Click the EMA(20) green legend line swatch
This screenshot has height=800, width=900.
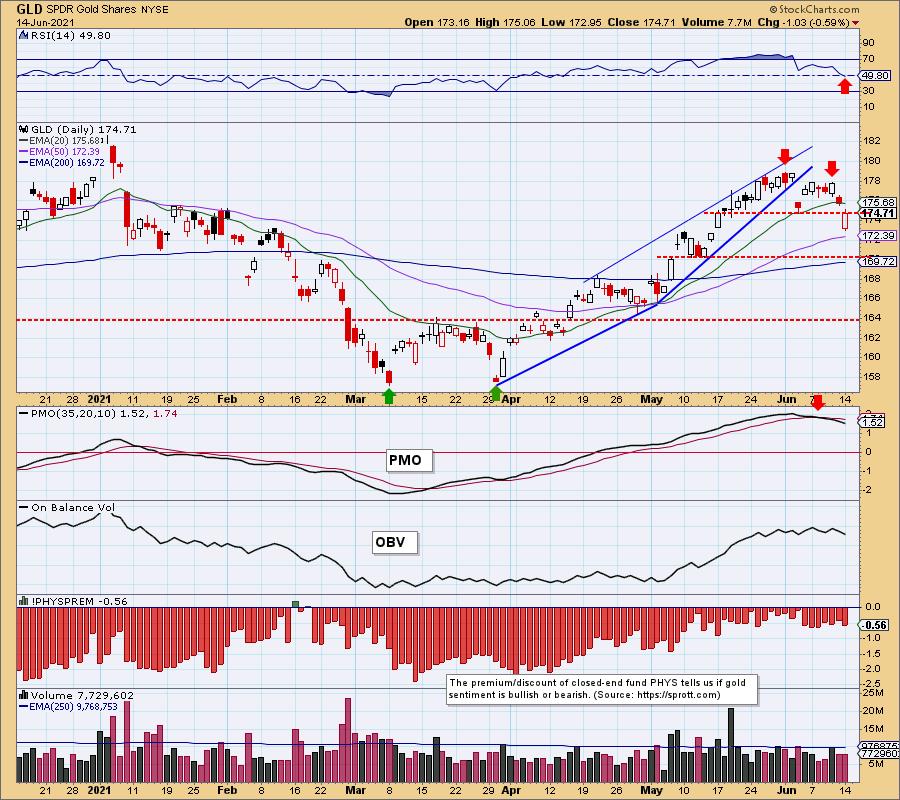pyautogui.click(x=24, y=141)
